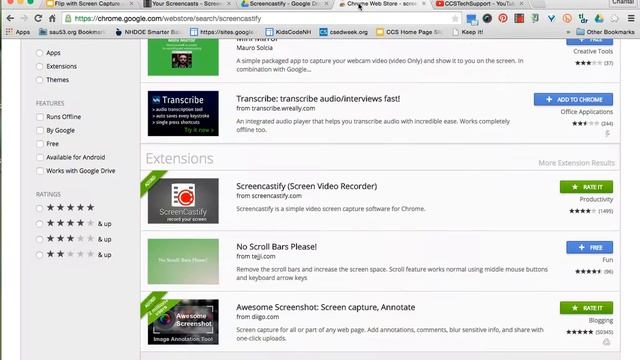Open the KidsCodeNH bookmark
Viewport: 640px width, 360px height.
(x=288, y=32)
